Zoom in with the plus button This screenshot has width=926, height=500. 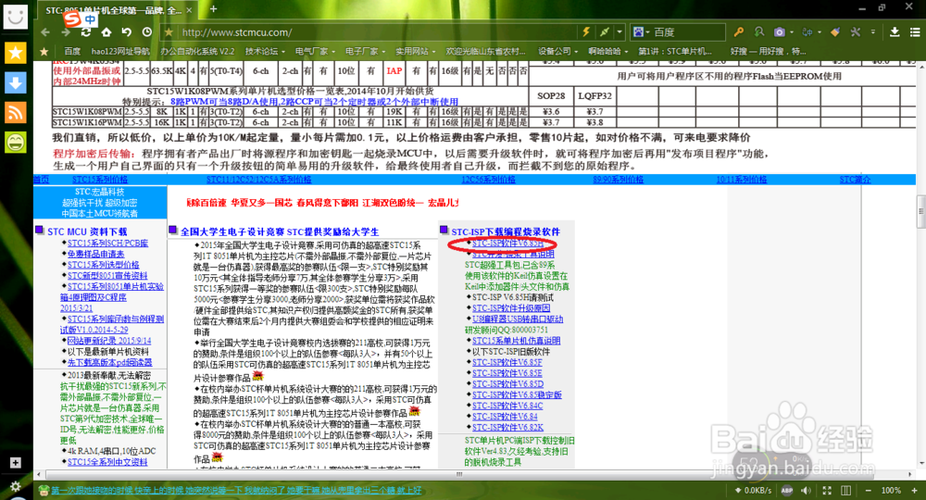pos(915,490)
